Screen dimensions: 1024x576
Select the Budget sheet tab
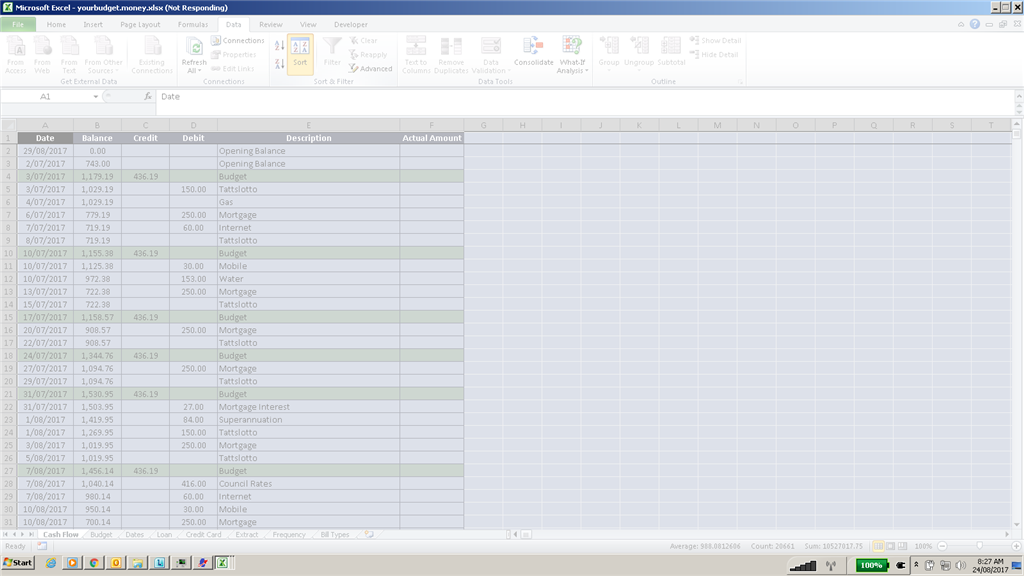pyautogui.click(x=101, y=535)
